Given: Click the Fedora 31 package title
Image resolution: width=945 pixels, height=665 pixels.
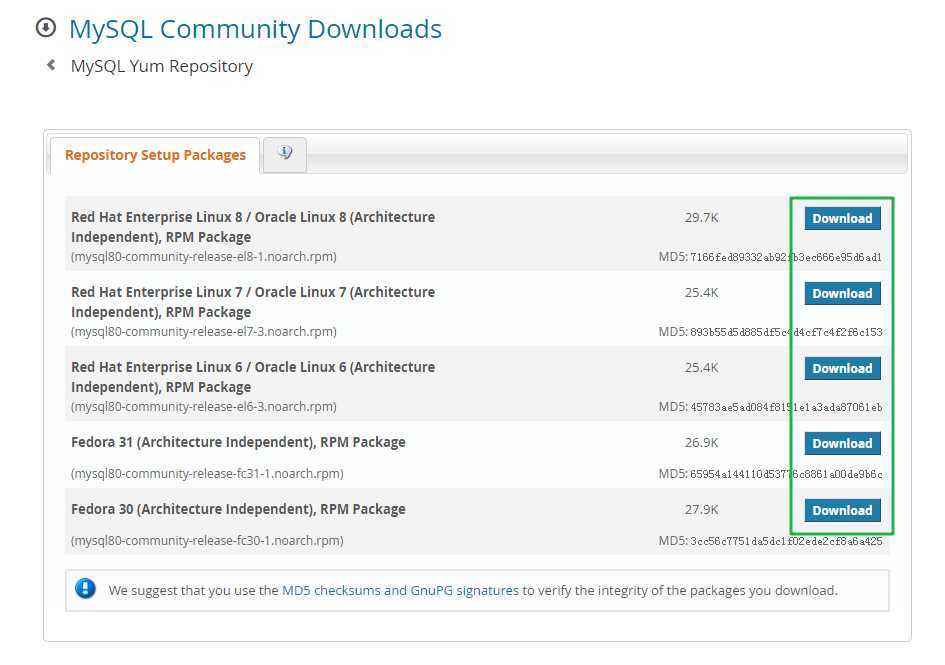Looking at the screenshot, I should coord(238,443).
